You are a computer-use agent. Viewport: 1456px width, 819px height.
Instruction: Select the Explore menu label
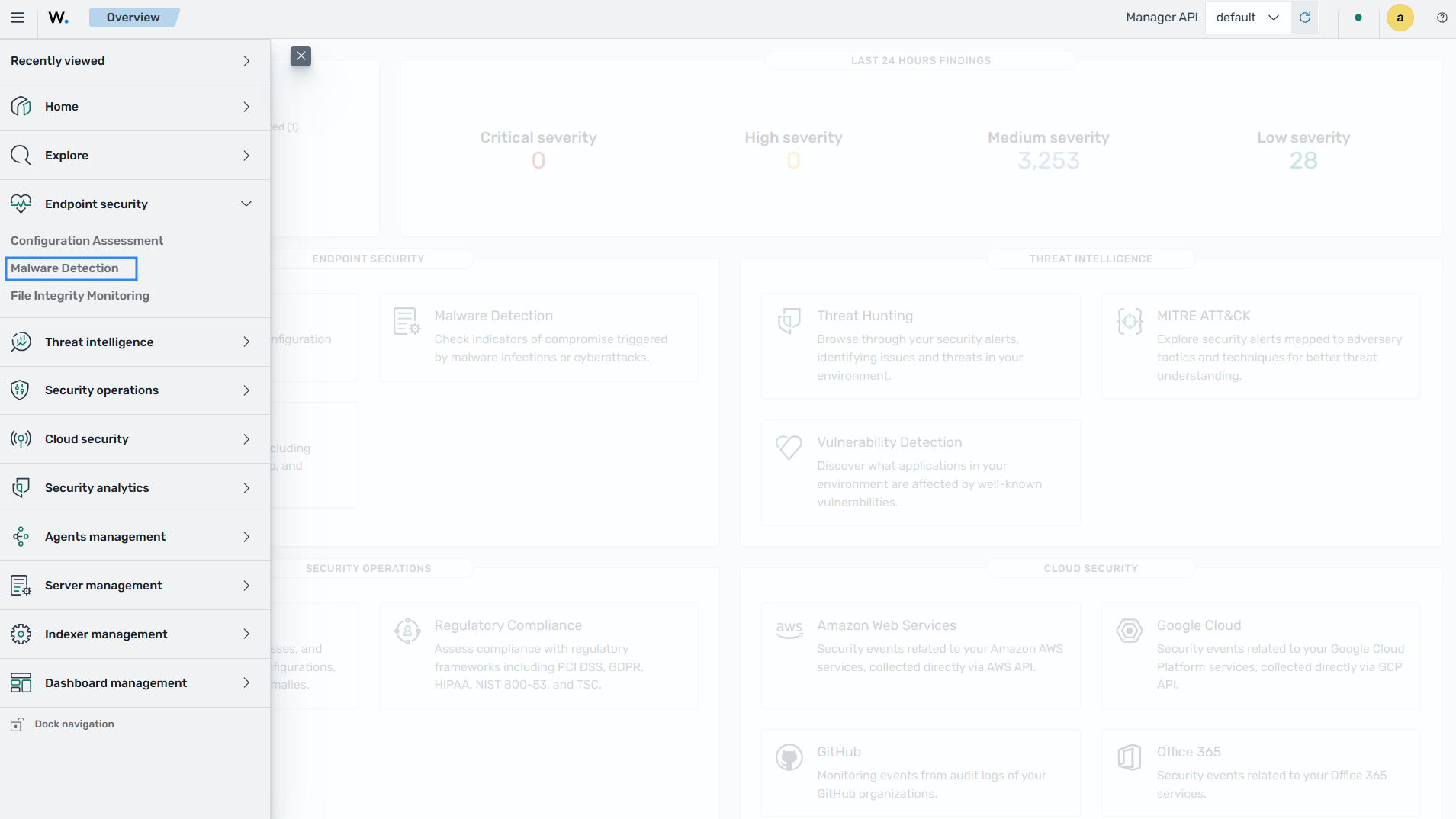tap(67, 156)
